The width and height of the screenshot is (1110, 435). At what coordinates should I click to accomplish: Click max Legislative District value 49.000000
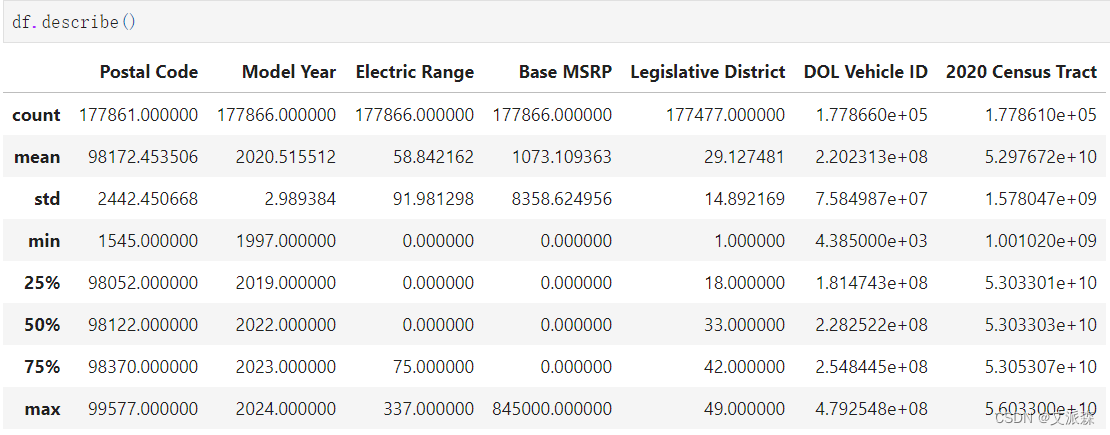pyautogui.click(x=744, y=409)
